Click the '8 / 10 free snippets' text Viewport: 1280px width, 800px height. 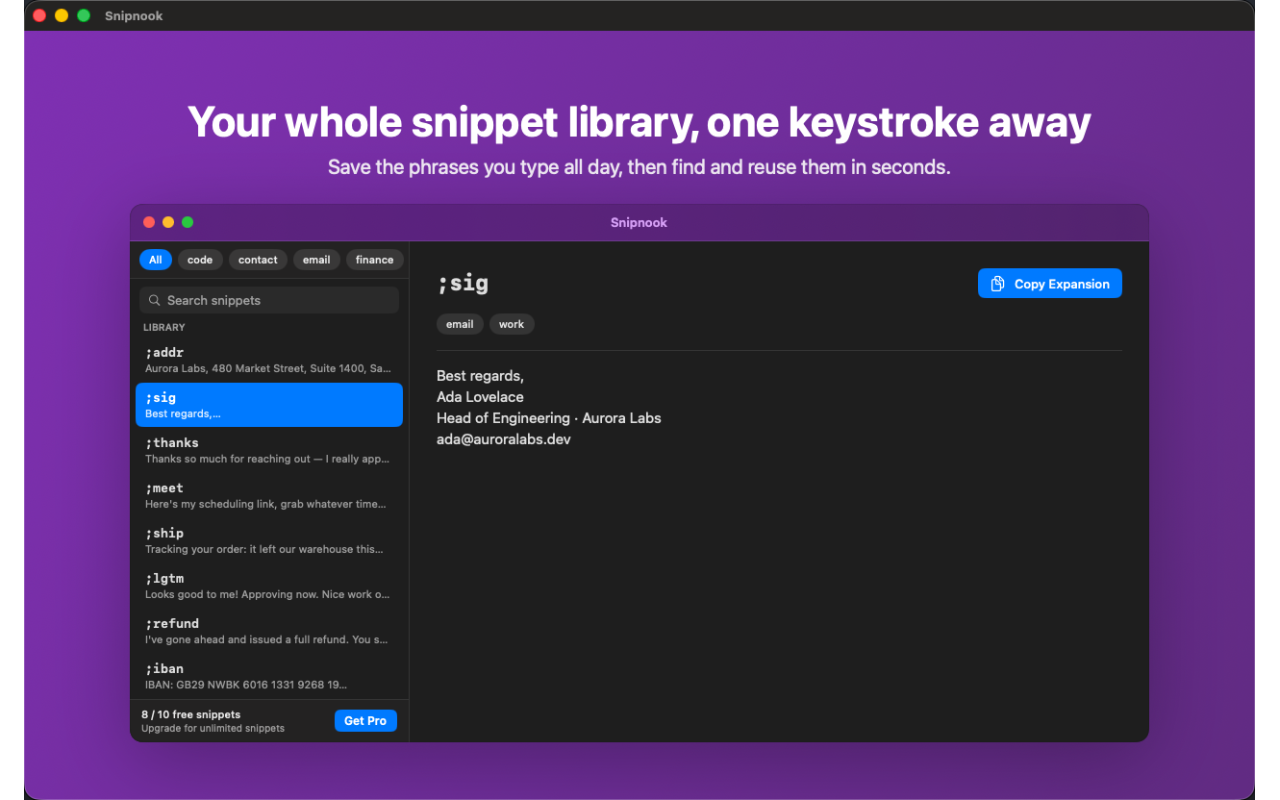(191, 715)
